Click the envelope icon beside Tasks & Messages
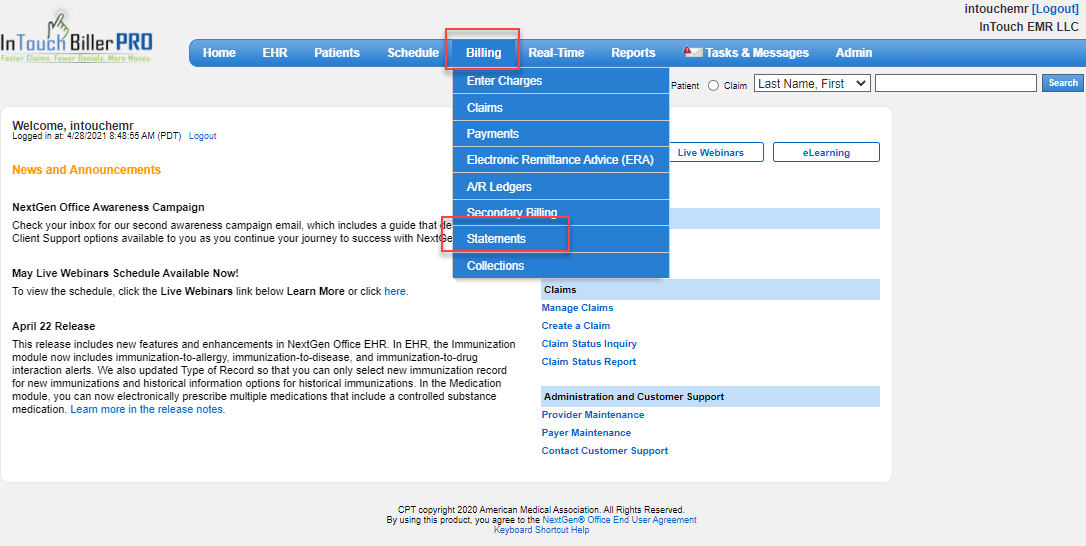 click(x=692, y=53)
